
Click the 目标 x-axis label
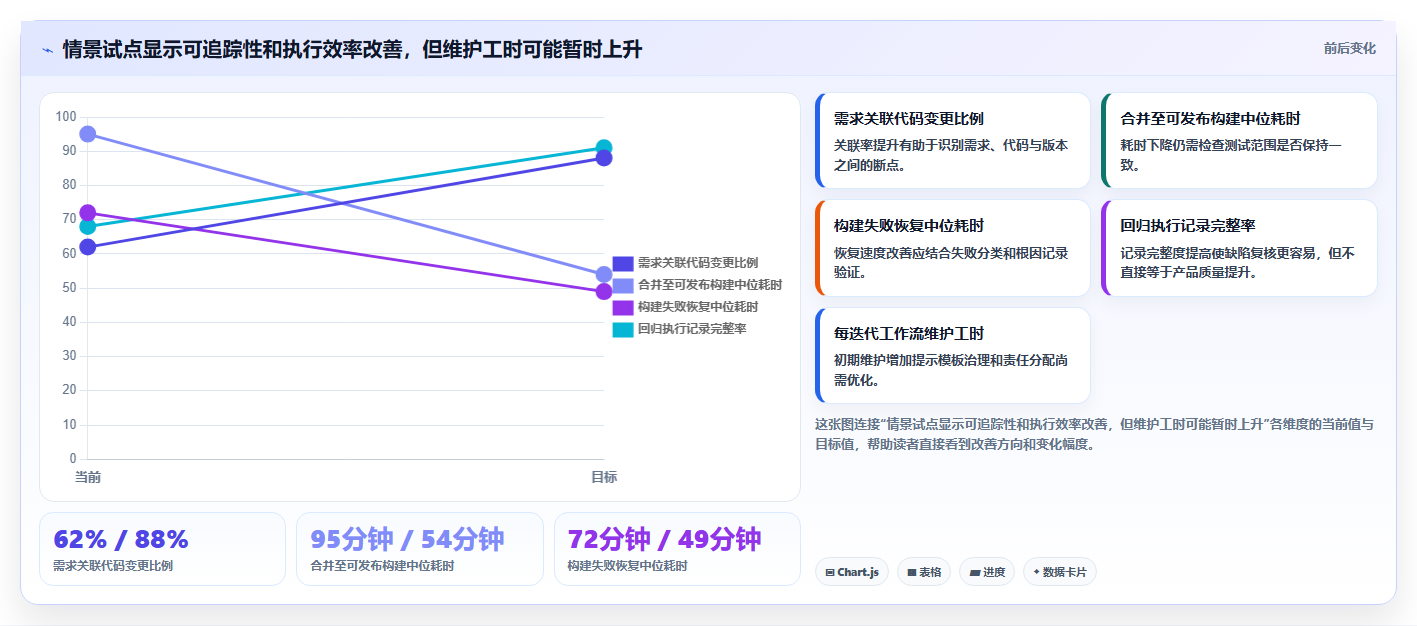click(604, 477)
